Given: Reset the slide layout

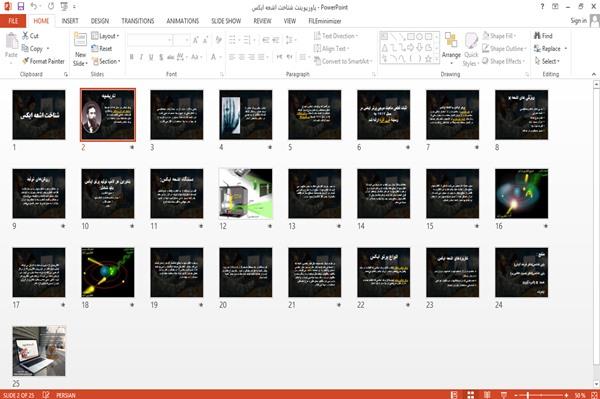Looking at the screenshot, I should point(102,49).
